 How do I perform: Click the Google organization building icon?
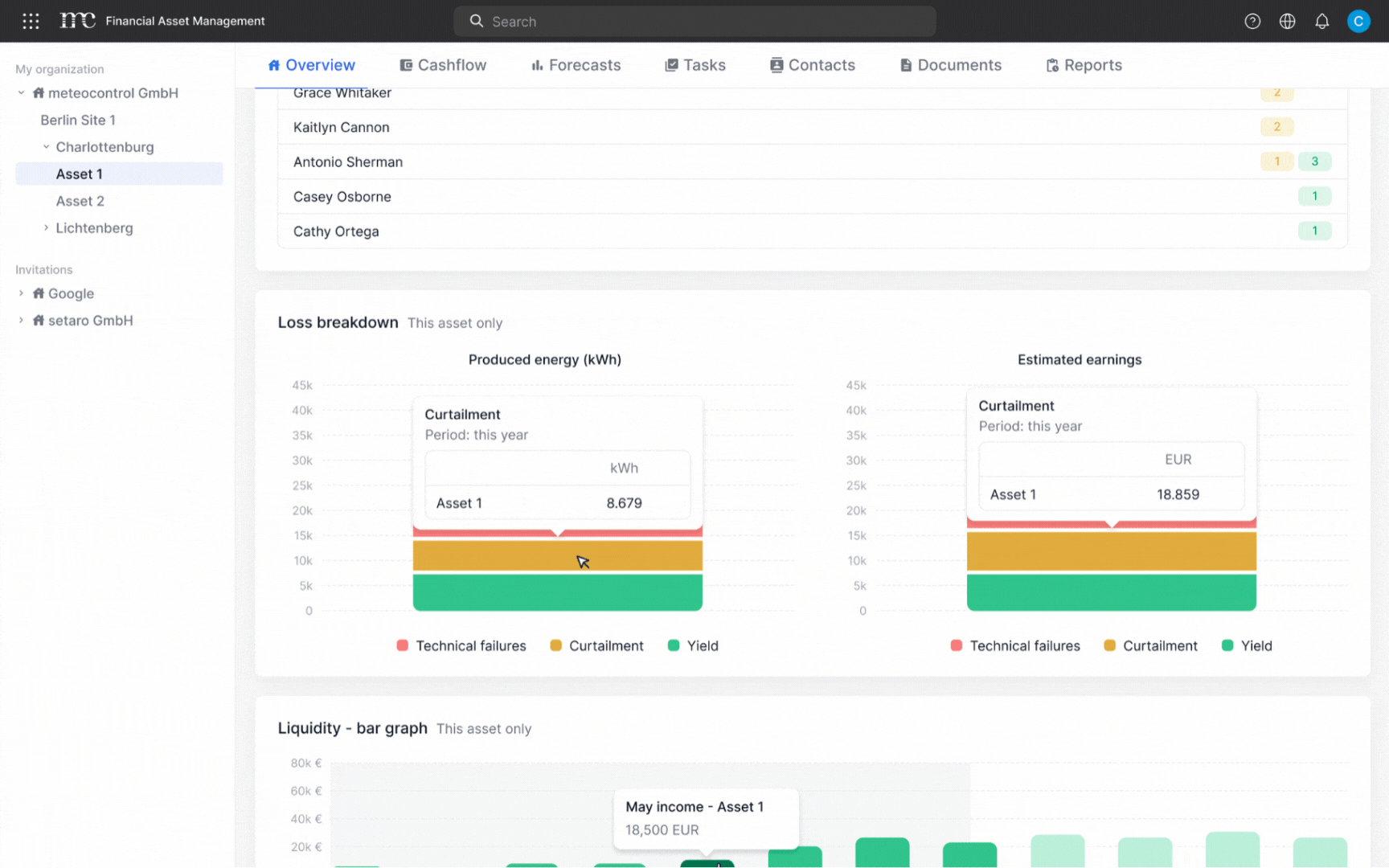click(x=38, y=293)
